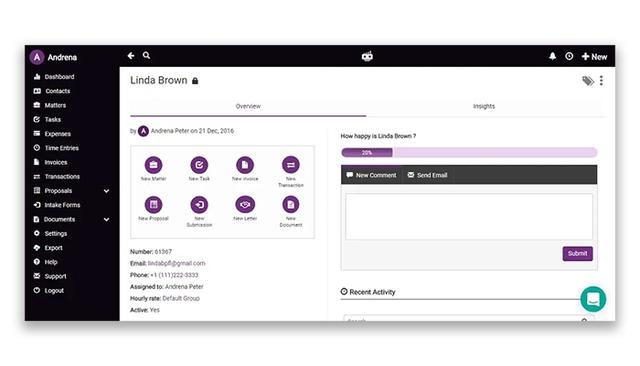The width and height of the screenshot is (640, 366).
Task: Click the lindabpfl@gmail.com email link
Action: (177, 264)
